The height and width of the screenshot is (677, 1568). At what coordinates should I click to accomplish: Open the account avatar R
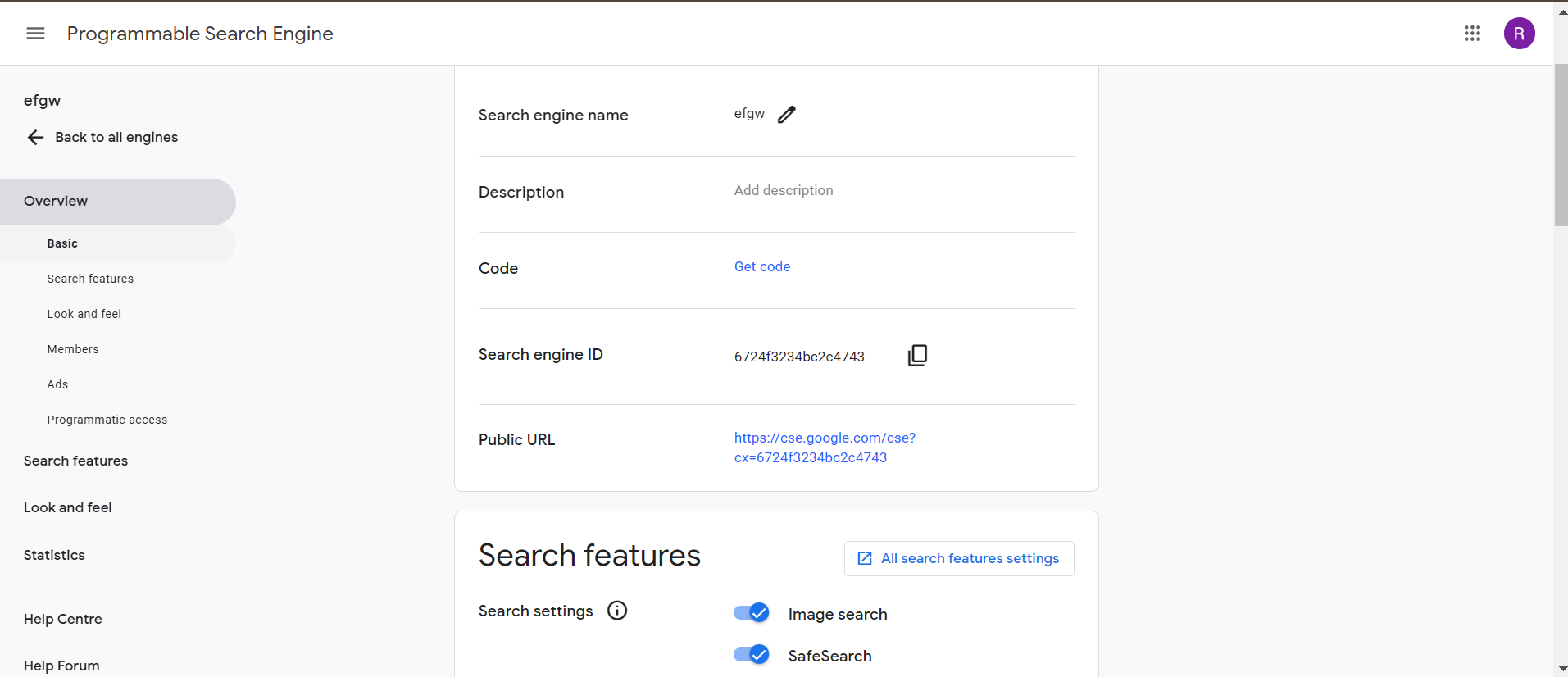1519,34
